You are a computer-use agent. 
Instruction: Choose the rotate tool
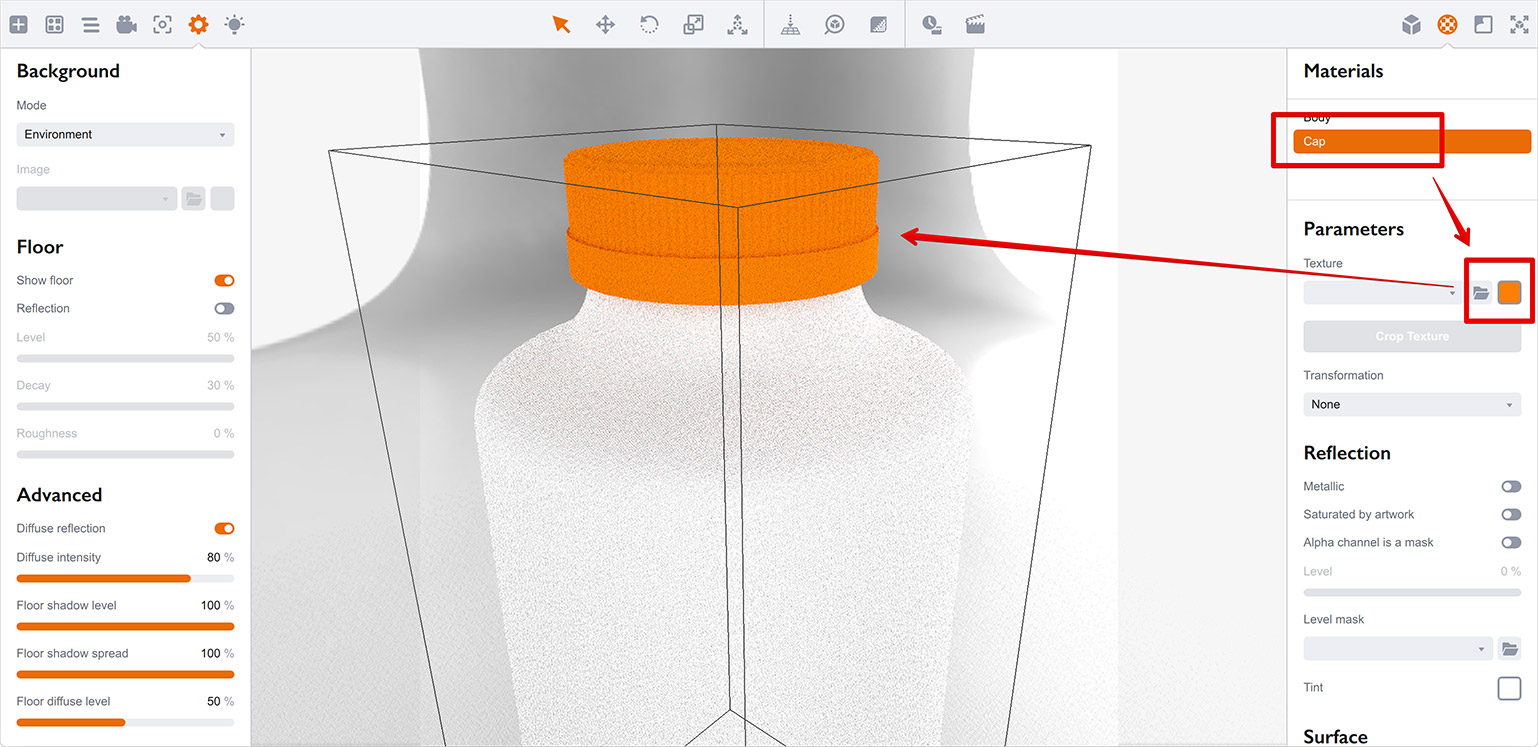tap(649, 24)
